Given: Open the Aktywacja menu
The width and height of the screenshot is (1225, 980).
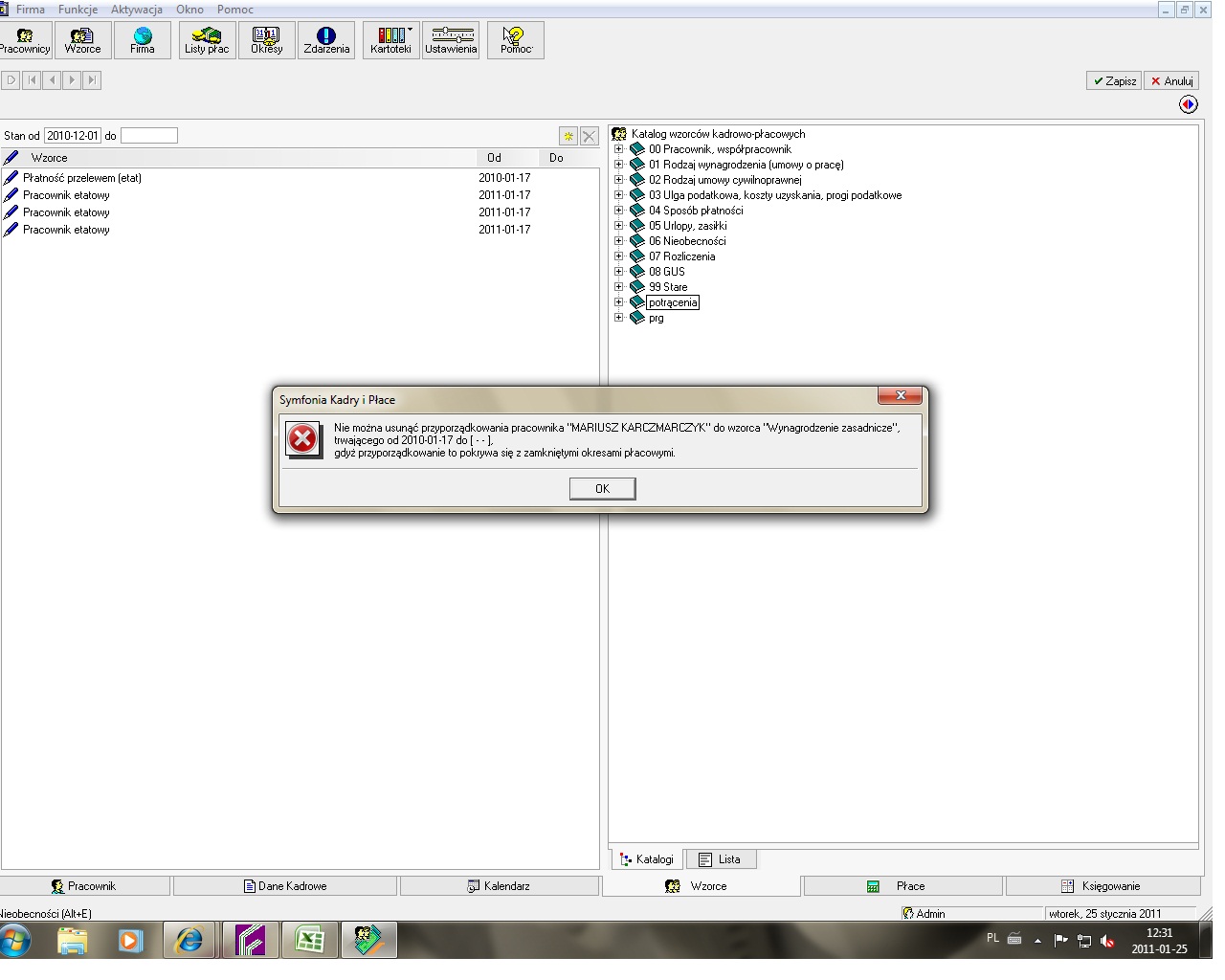Looking at the screenshot, I should [x=137, y=10].
